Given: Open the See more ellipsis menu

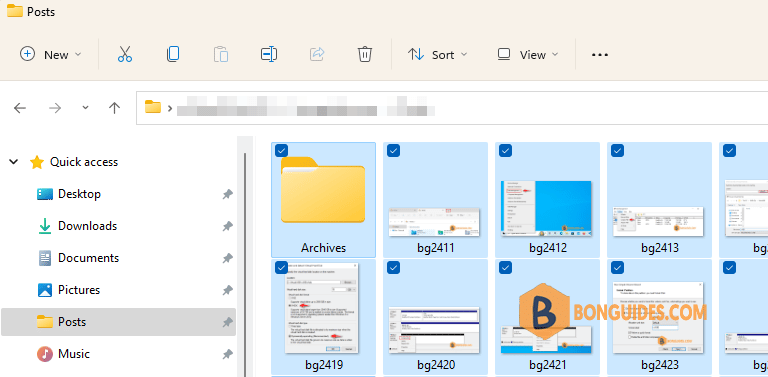Looking at the screenshot, I should click(600, 55).
